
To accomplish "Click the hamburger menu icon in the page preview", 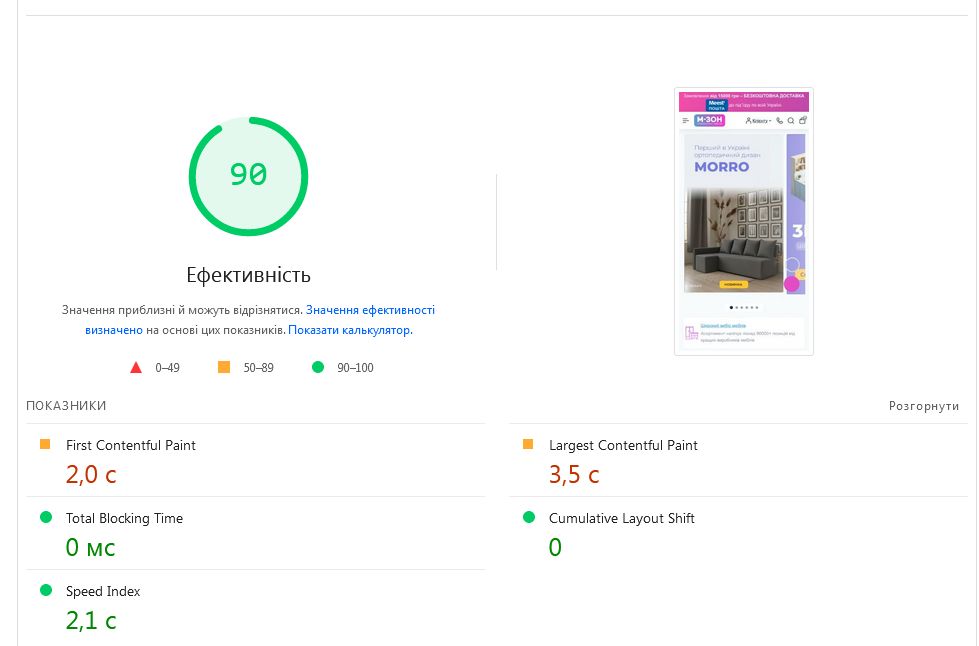I will point(686,120).
